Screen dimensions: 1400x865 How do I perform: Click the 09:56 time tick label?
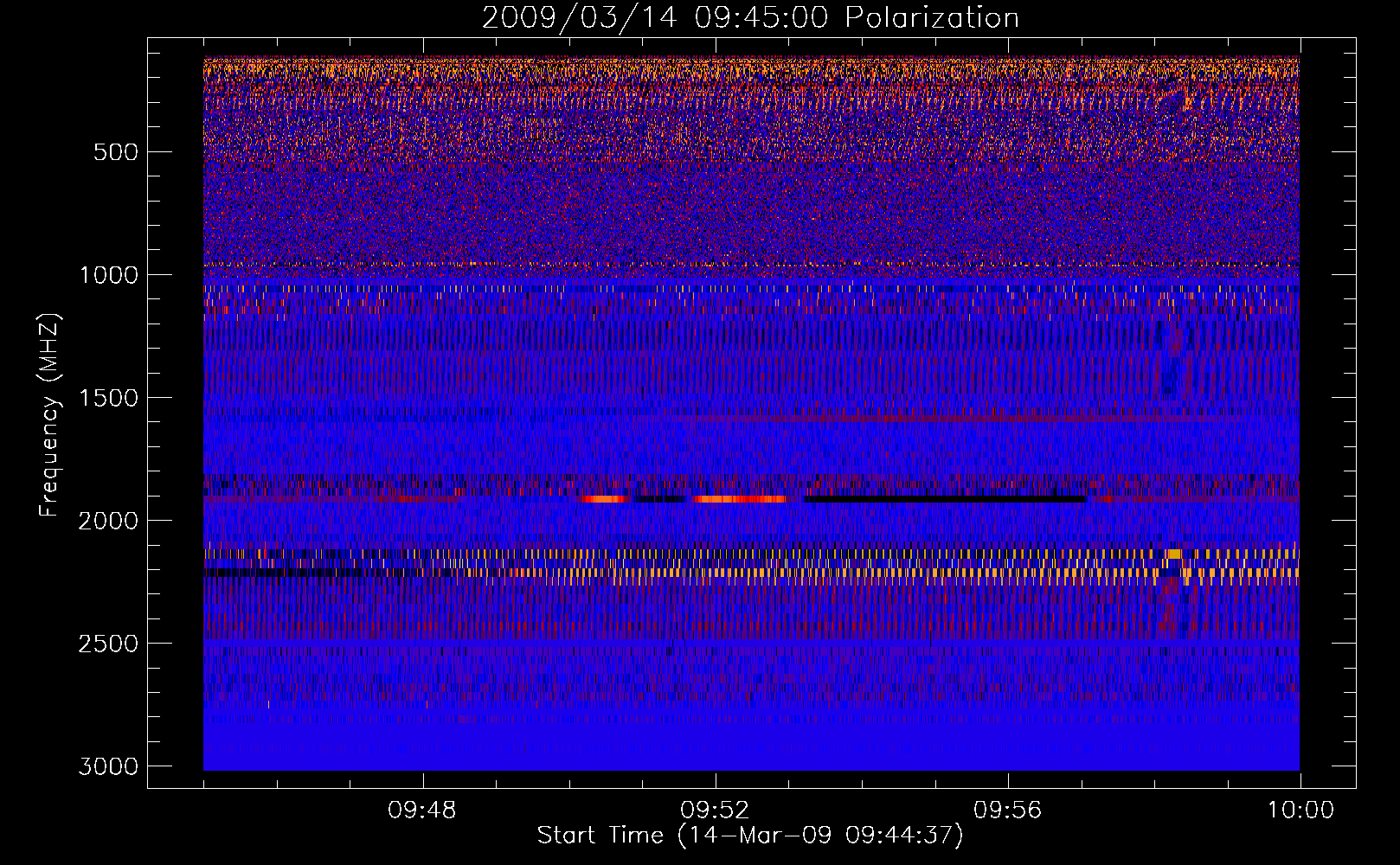[x=1008, y=811]
